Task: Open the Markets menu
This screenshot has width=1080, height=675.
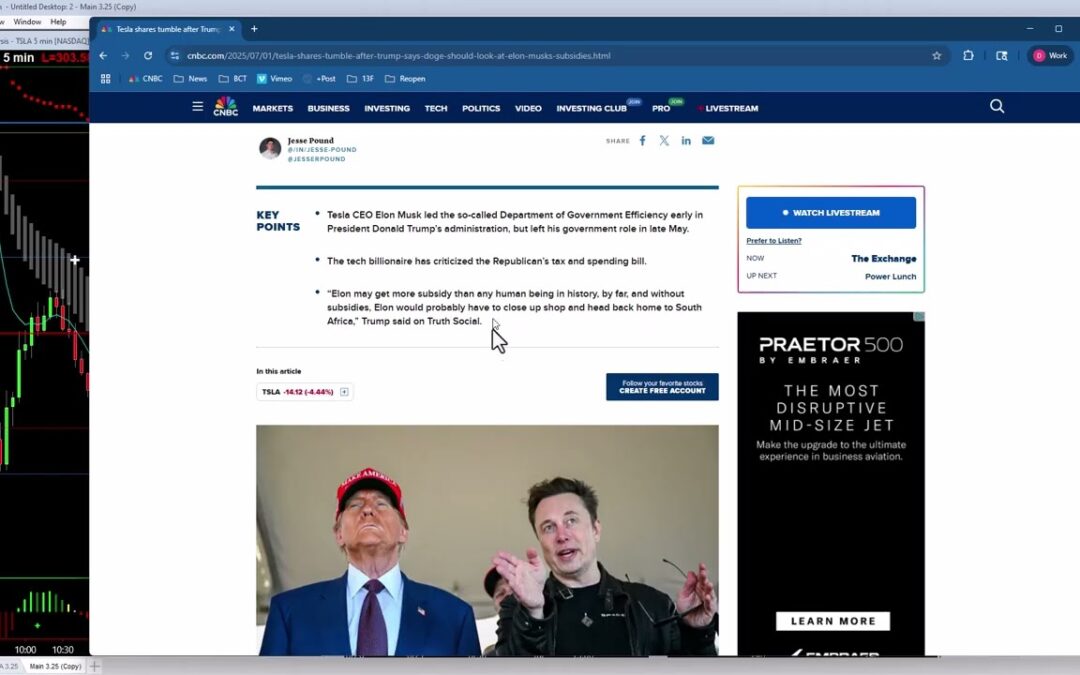Action: pyautogui.click(x=273, y=108)
